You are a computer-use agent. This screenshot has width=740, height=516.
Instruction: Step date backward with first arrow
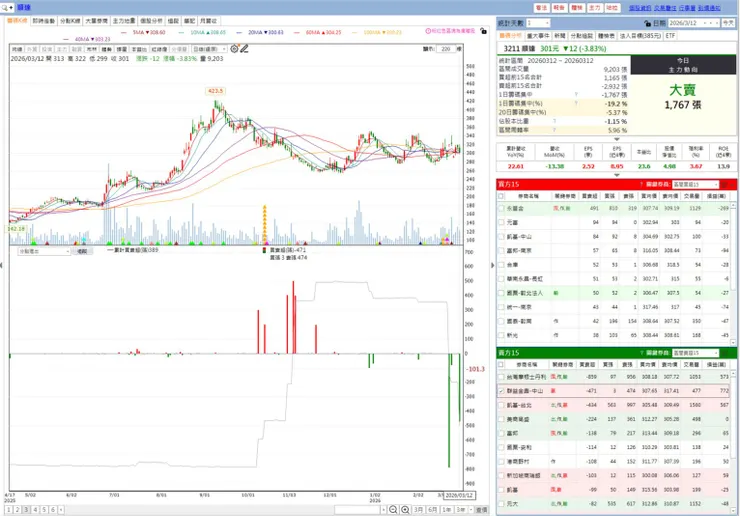706,23
